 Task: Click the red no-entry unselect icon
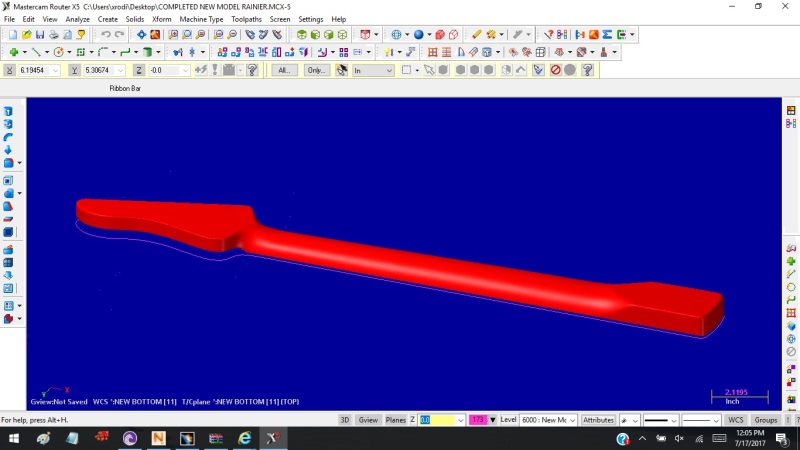(x=556, y=70)
